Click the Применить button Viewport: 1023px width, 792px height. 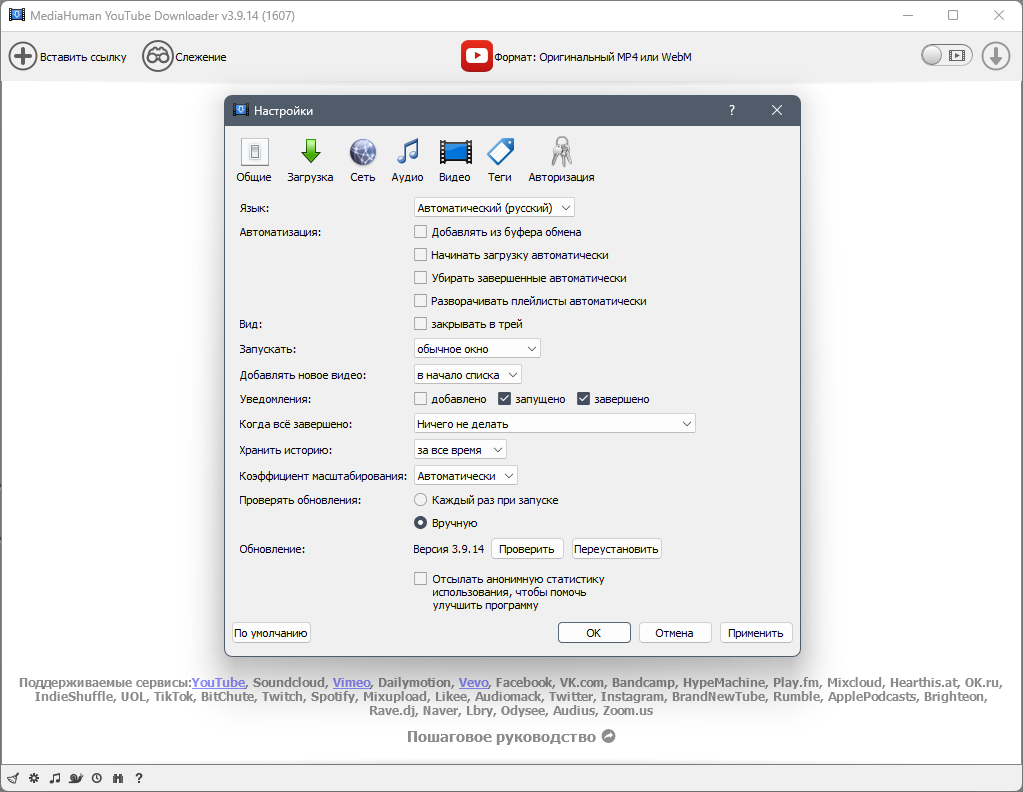tap(756, 632)
